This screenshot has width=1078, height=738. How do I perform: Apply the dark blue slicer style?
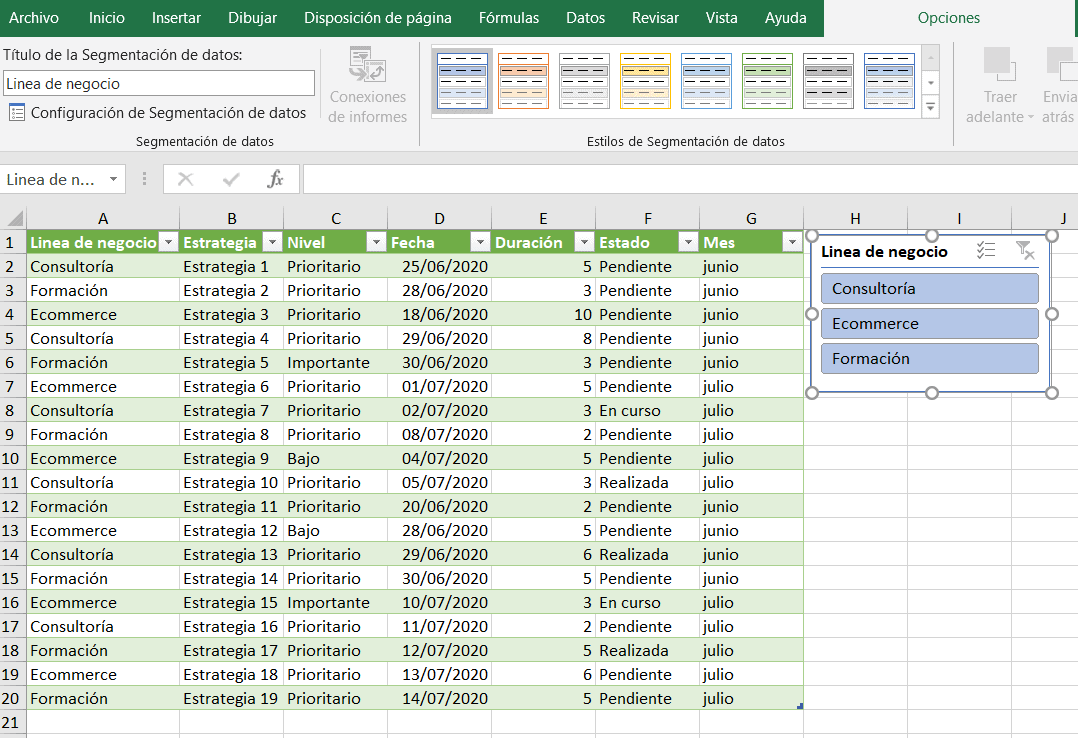(x=889, y=81)
